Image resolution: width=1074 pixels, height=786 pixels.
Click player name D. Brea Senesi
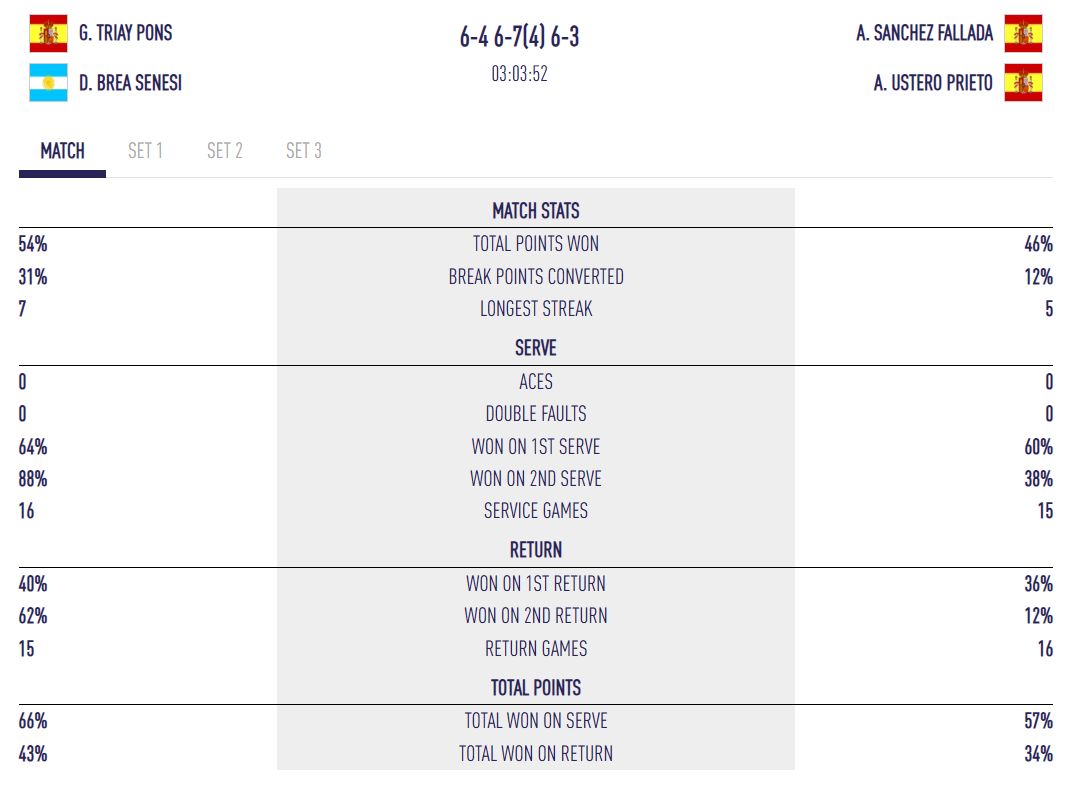click(131, 83)
